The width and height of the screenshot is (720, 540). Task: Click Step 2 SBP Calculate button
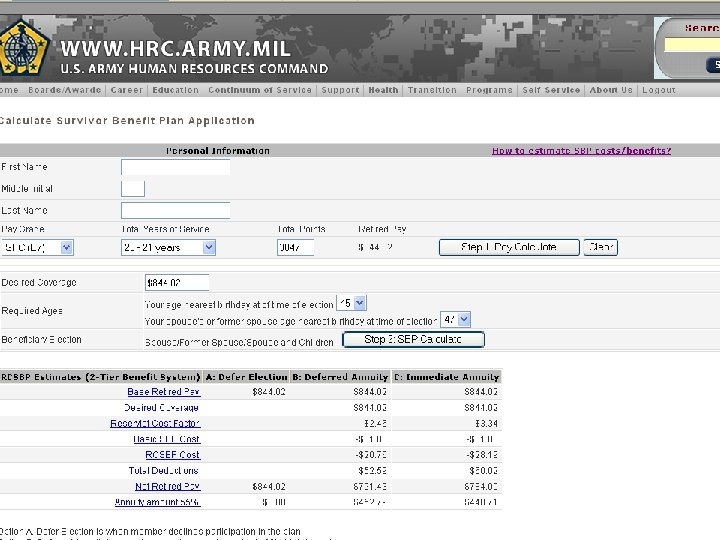point(413,339)
